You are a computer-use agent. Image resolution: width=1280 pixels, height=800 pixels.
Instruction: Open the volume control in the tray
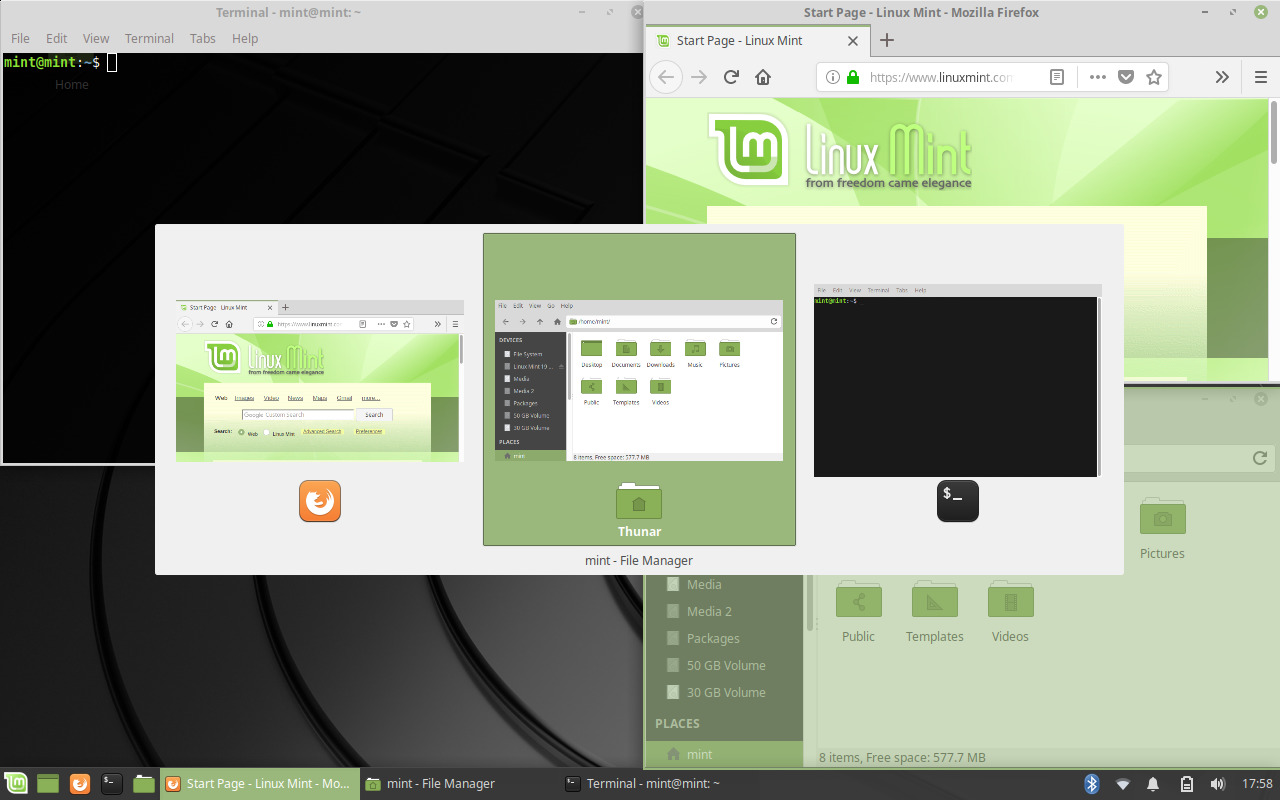pos(1218,783)
